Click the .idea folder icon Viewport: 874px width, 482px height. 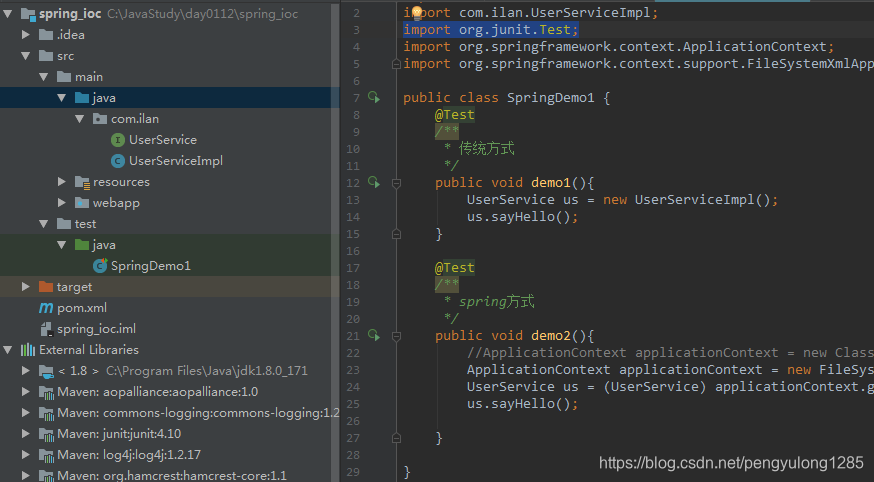(46, 35)
